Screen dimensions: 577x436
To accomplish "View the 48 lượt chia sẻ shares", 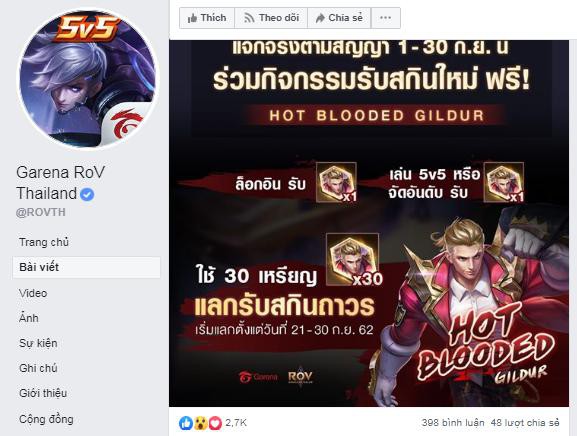I will [x=525, y=423].
